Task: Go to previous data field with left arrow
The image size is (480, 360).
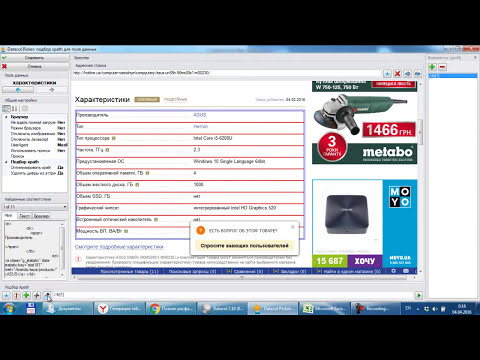Action: click(x=18, y=90)
